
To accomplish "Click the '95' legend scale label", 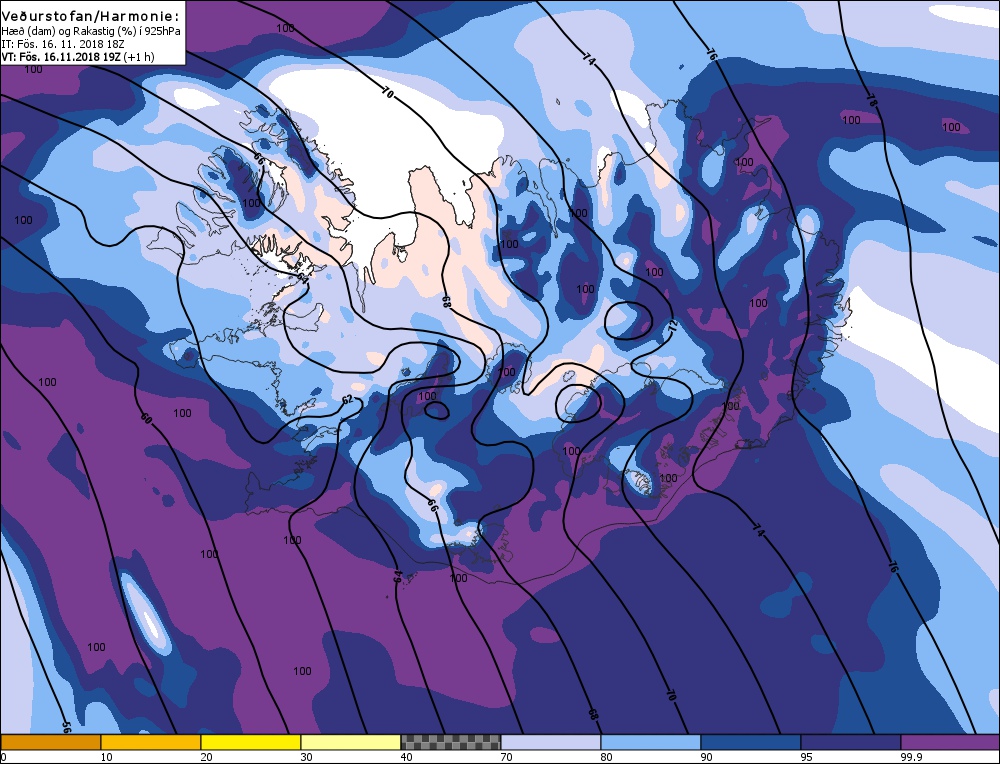I will click(807, 757).
